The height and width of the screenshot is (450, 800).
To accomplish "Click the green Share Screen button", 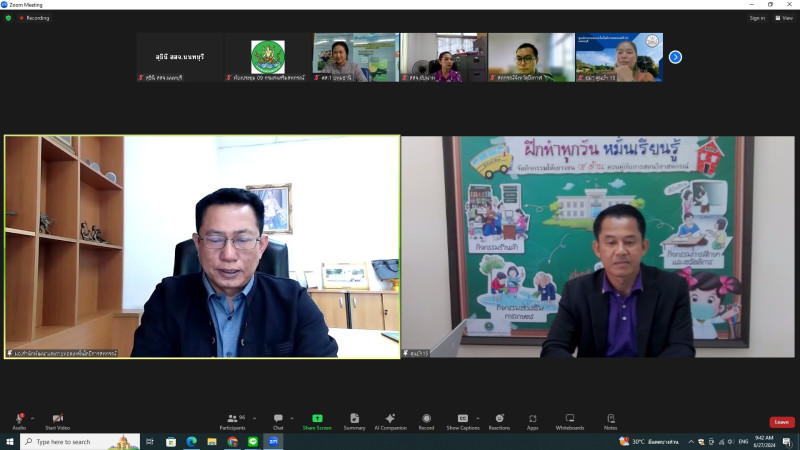I will (x=317, y=419).
